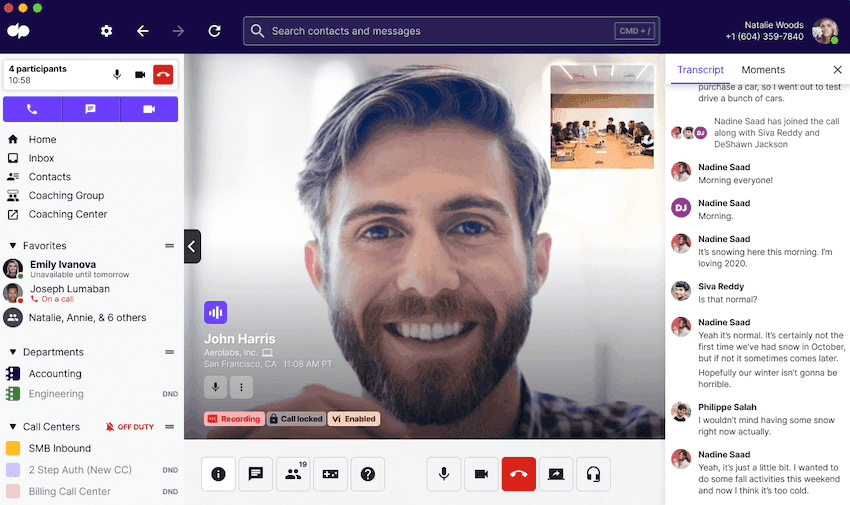Click the Dialpad logo
The width and height of the screenshot is (850, 505).
point(18,31)
